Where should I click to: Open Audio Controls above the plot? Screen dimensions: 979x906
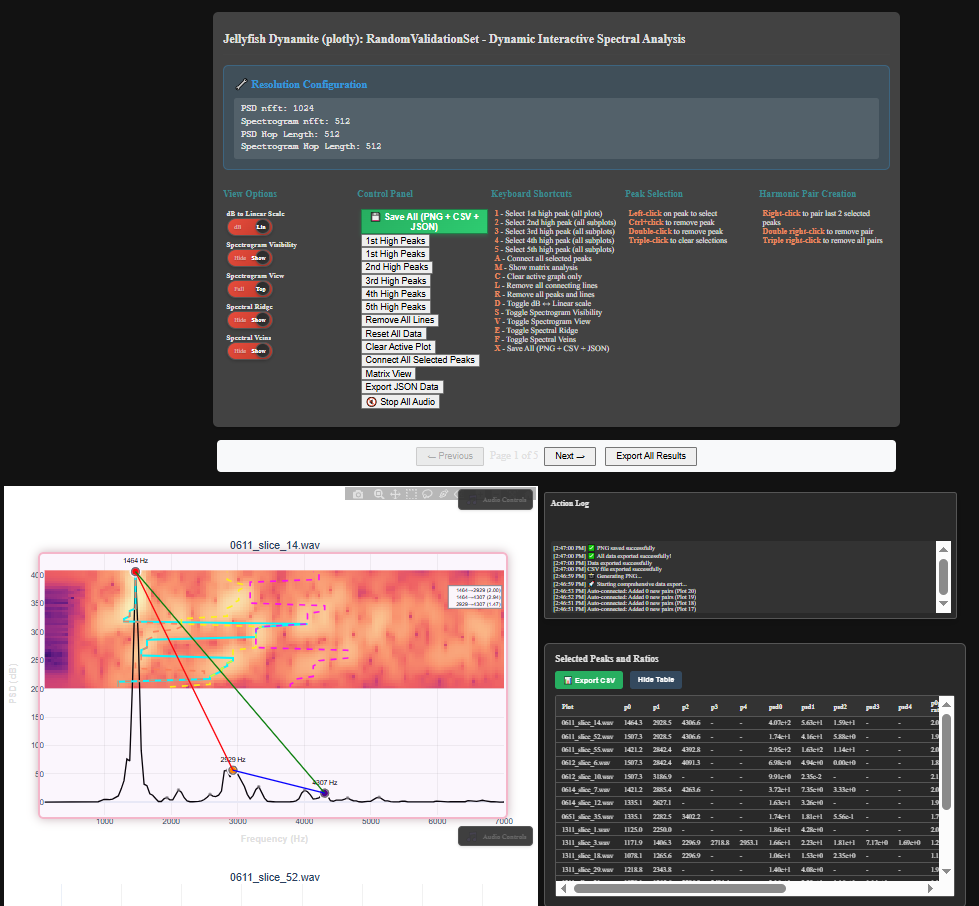pos(495,500)
